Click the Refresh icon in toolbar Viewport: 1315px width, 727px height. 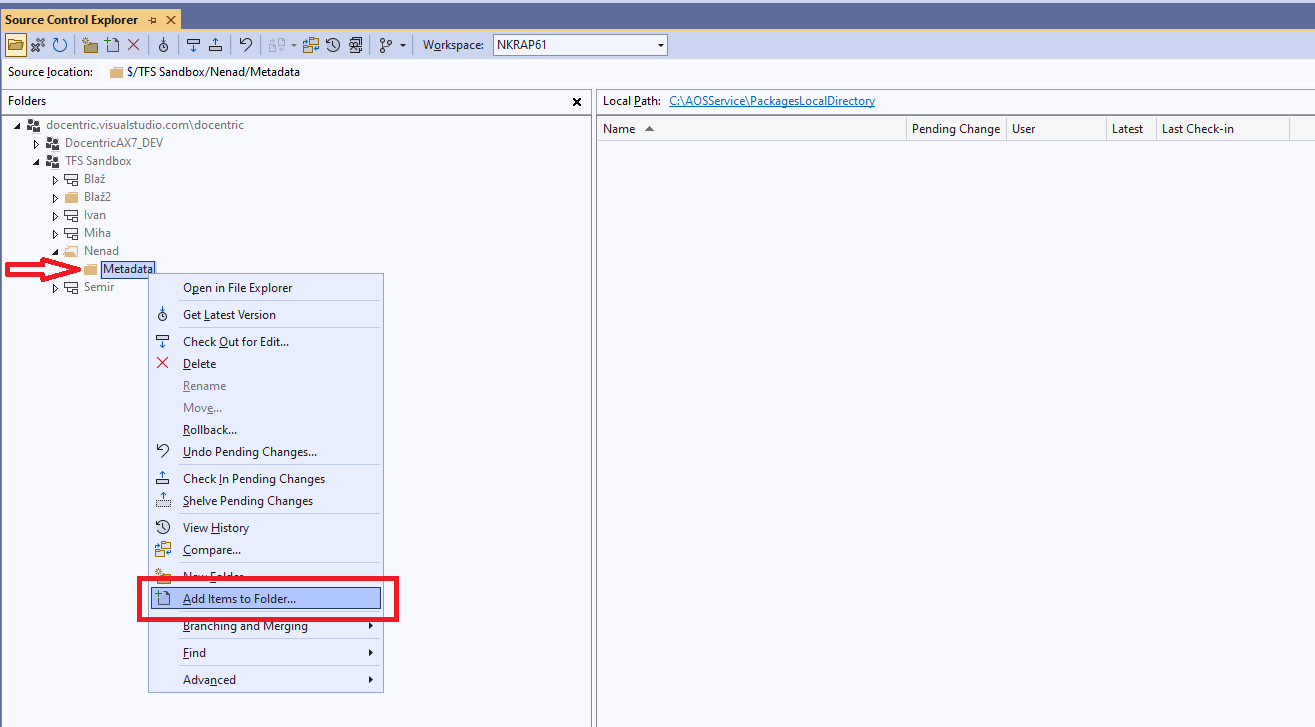point(60,45)
